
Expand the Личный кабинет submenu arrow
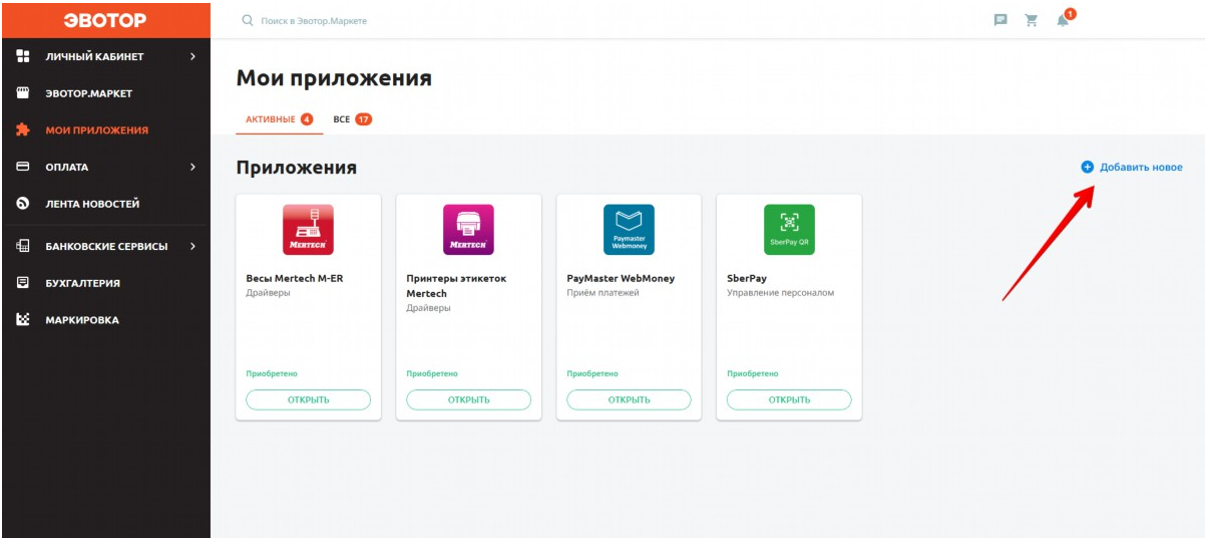(x=193, y=57)
